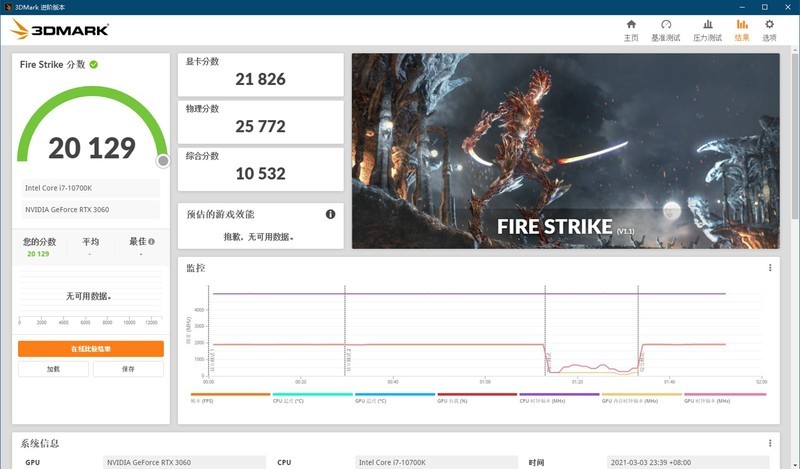Click the 3DMark logo in header

pyautogui.click(x=59, y=29)
